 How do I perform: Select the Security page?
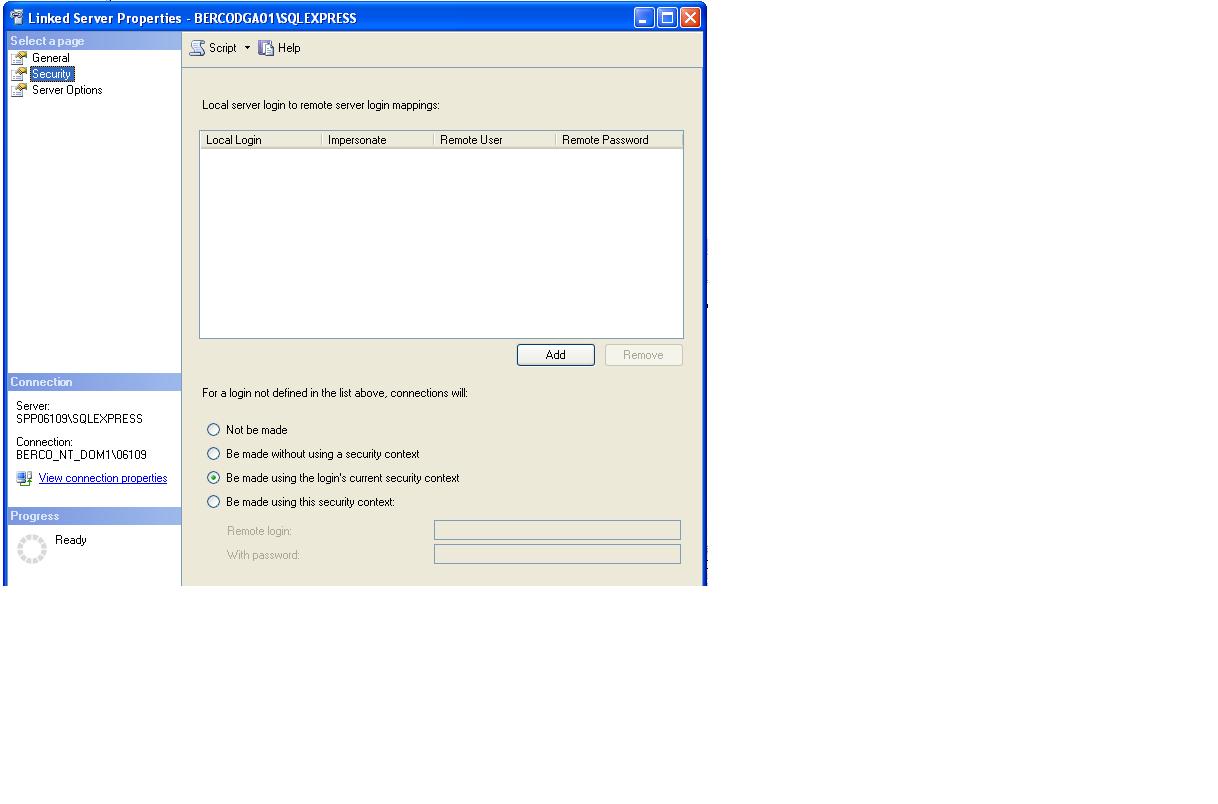tap(51, 74)
